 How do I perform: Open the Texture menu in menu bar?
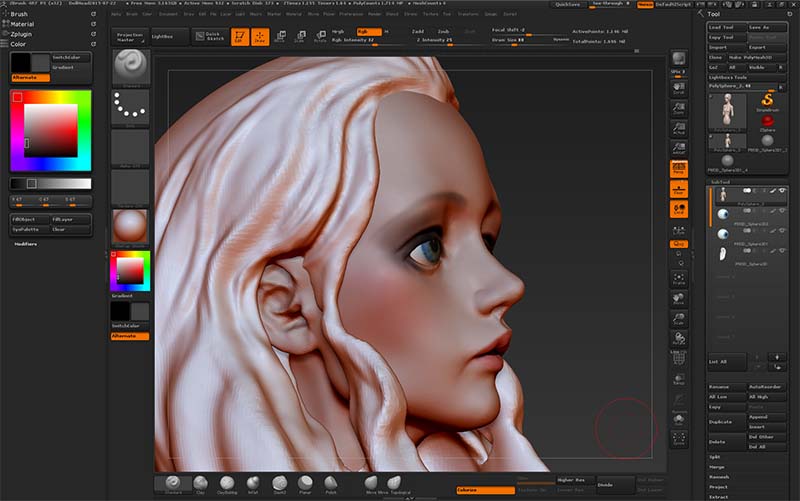point(430,14)
